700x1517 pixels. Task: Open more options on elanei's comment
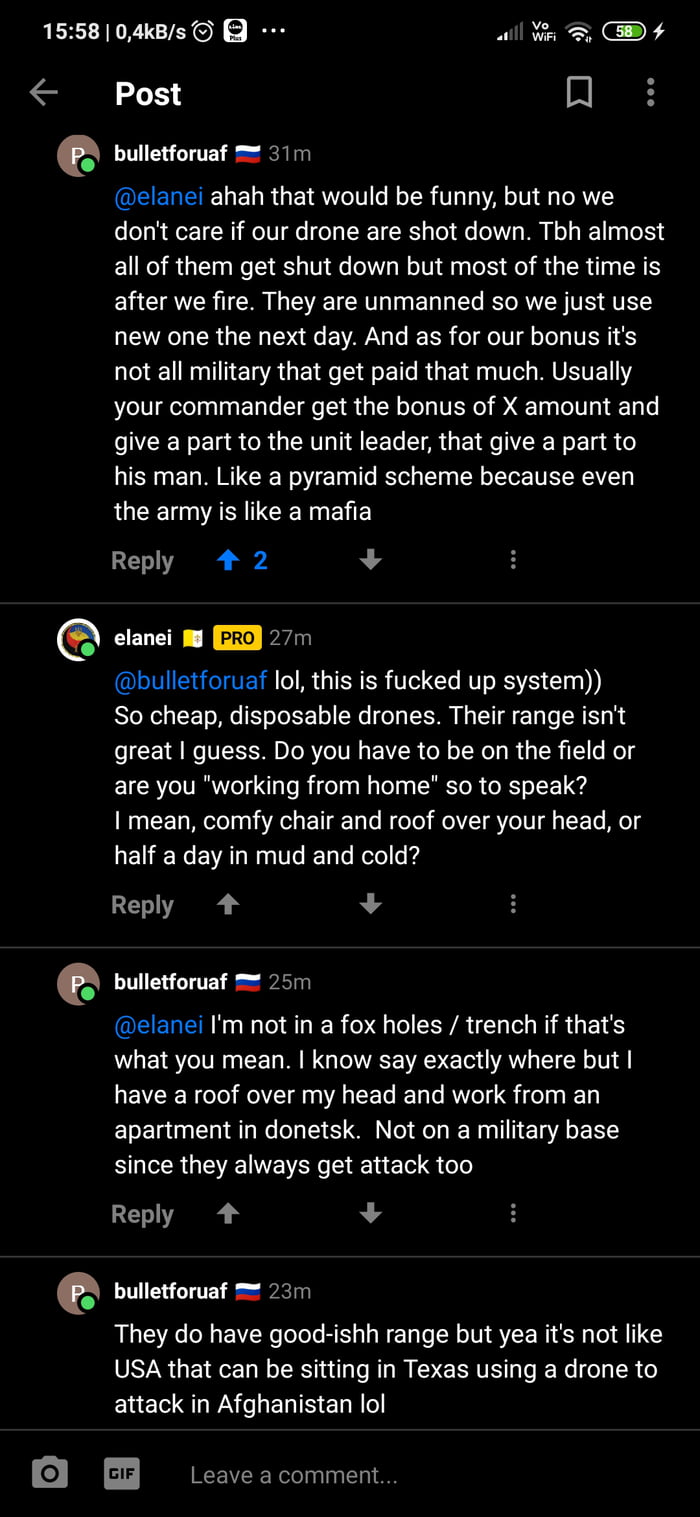513,905
